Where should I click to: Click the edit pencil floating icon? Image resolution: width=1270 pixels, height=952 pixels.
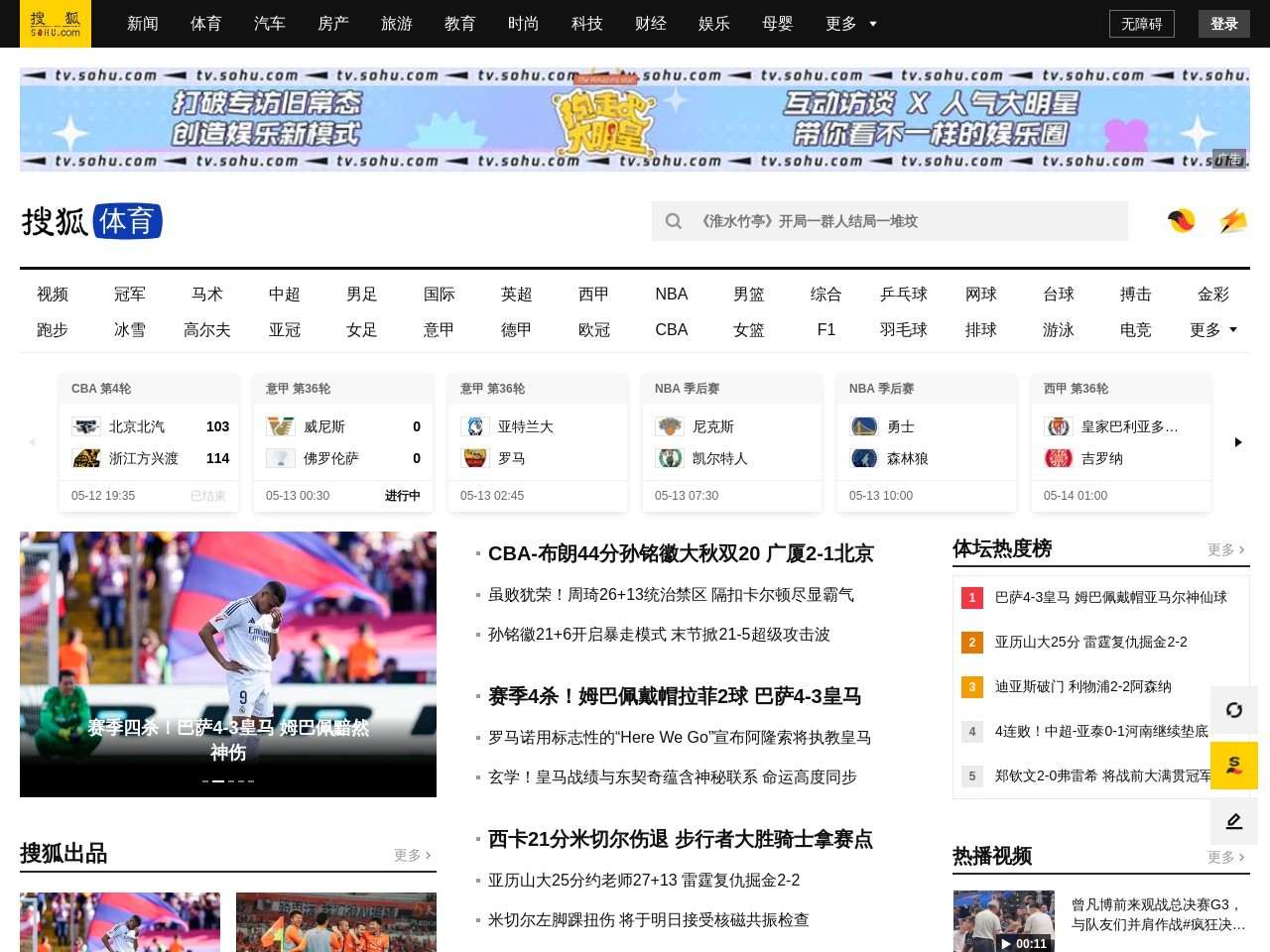click(1234, 821)
